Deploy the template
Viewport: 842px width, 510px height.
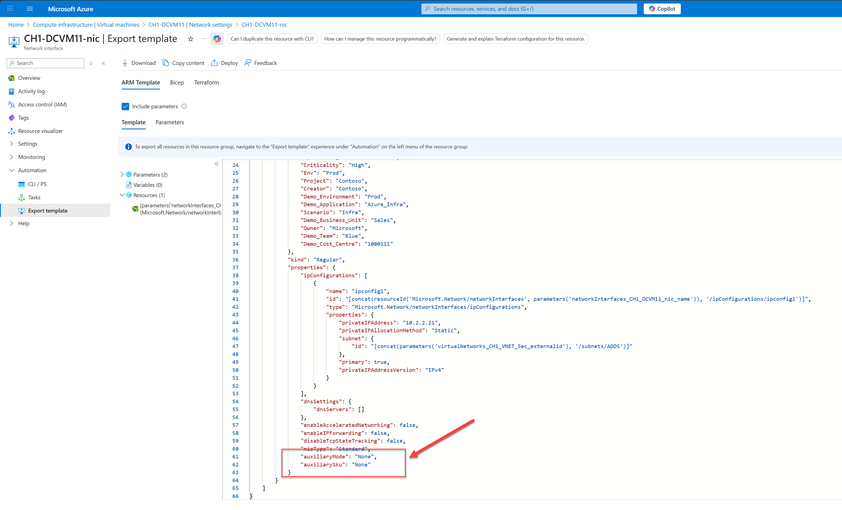(224, 63)
